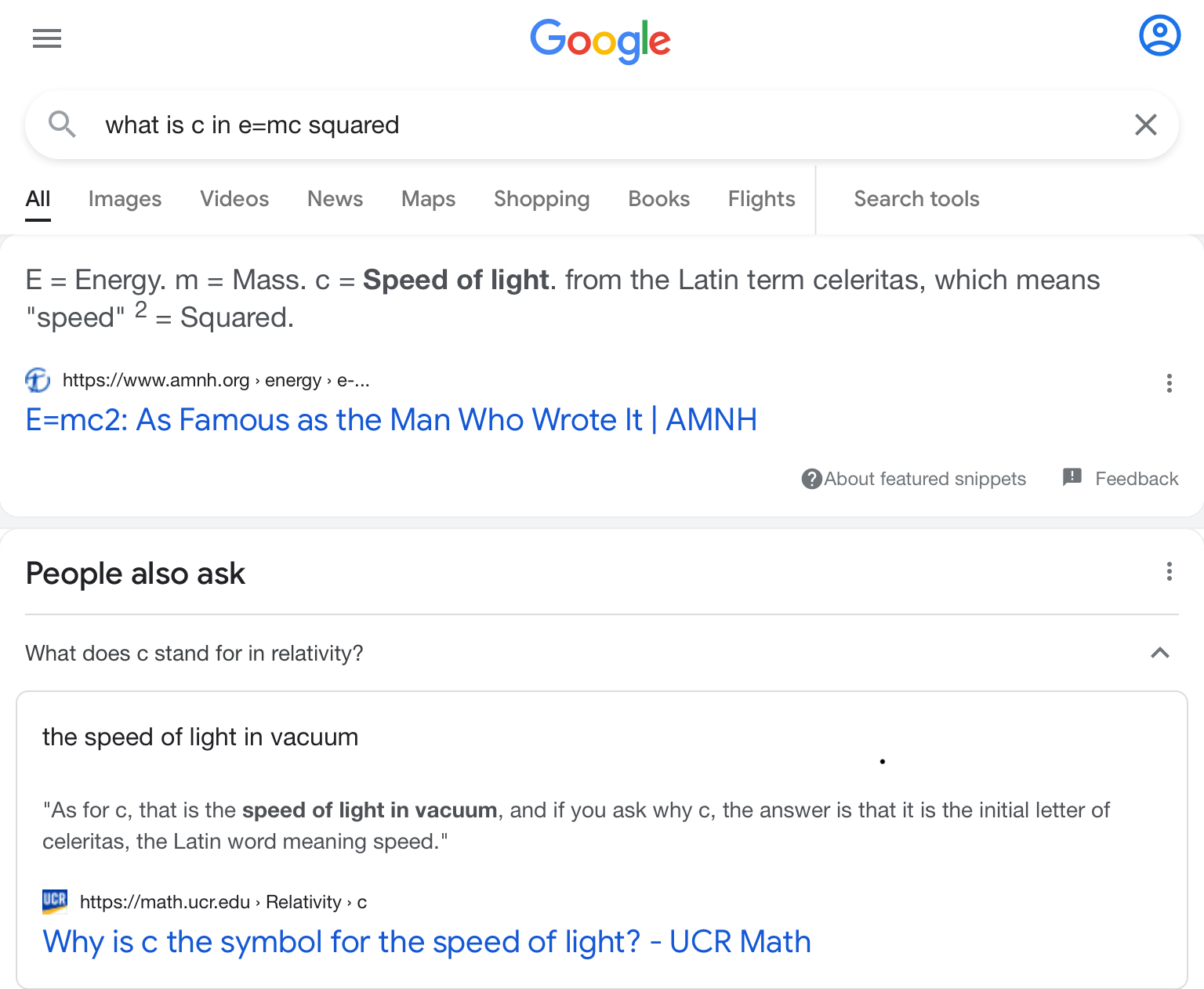
Task: Collapse "What does c stand for" question
Action: pos(194,654)
